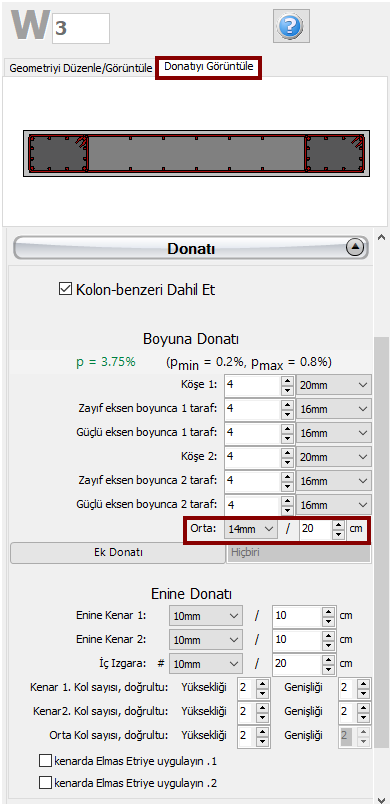Toggle Kolon-benzeri Dahil Et checkbox
390x804 pixels.
66,290
